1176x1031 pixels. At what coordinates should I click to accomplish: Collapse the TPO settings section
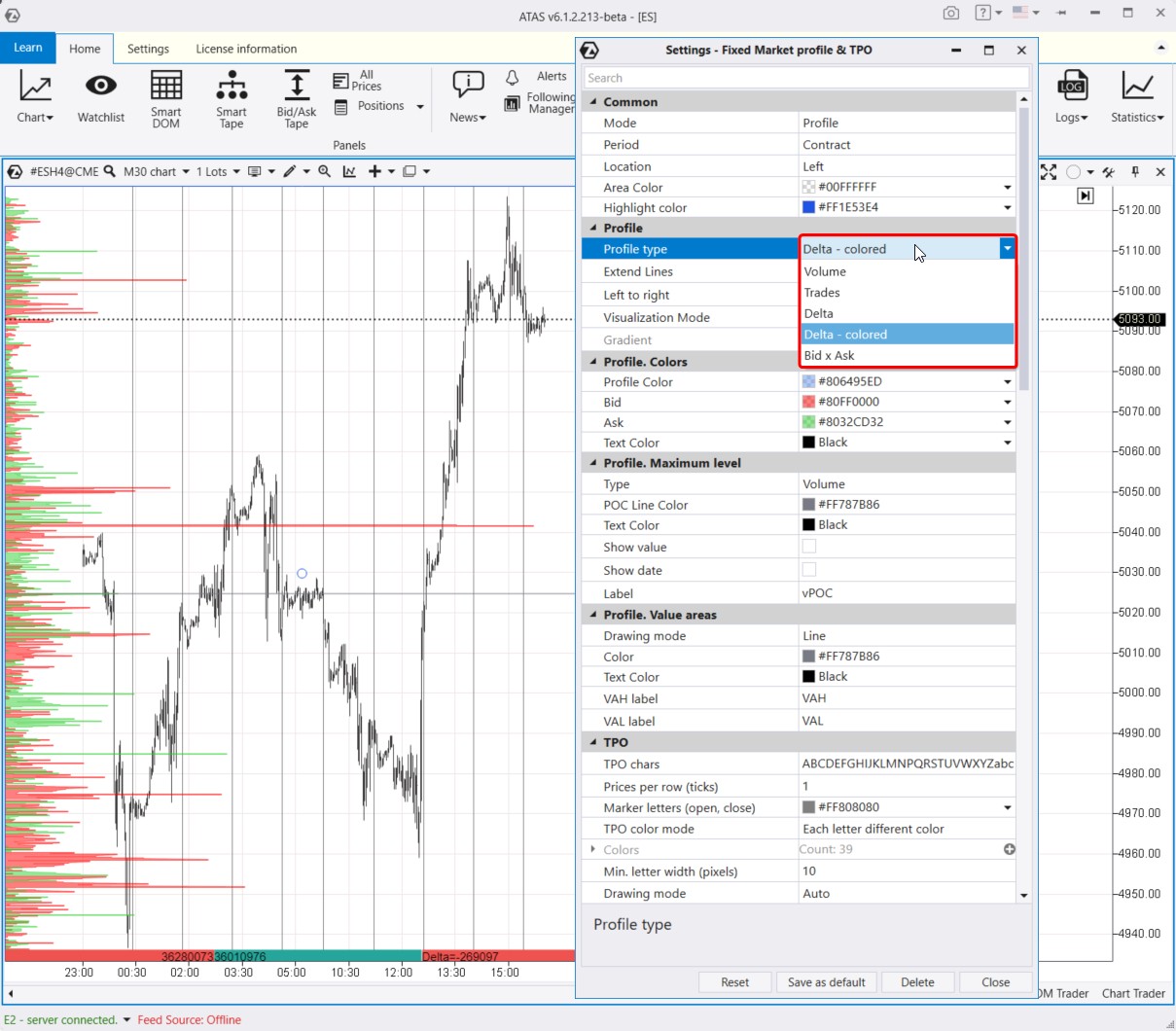[592, 742]
